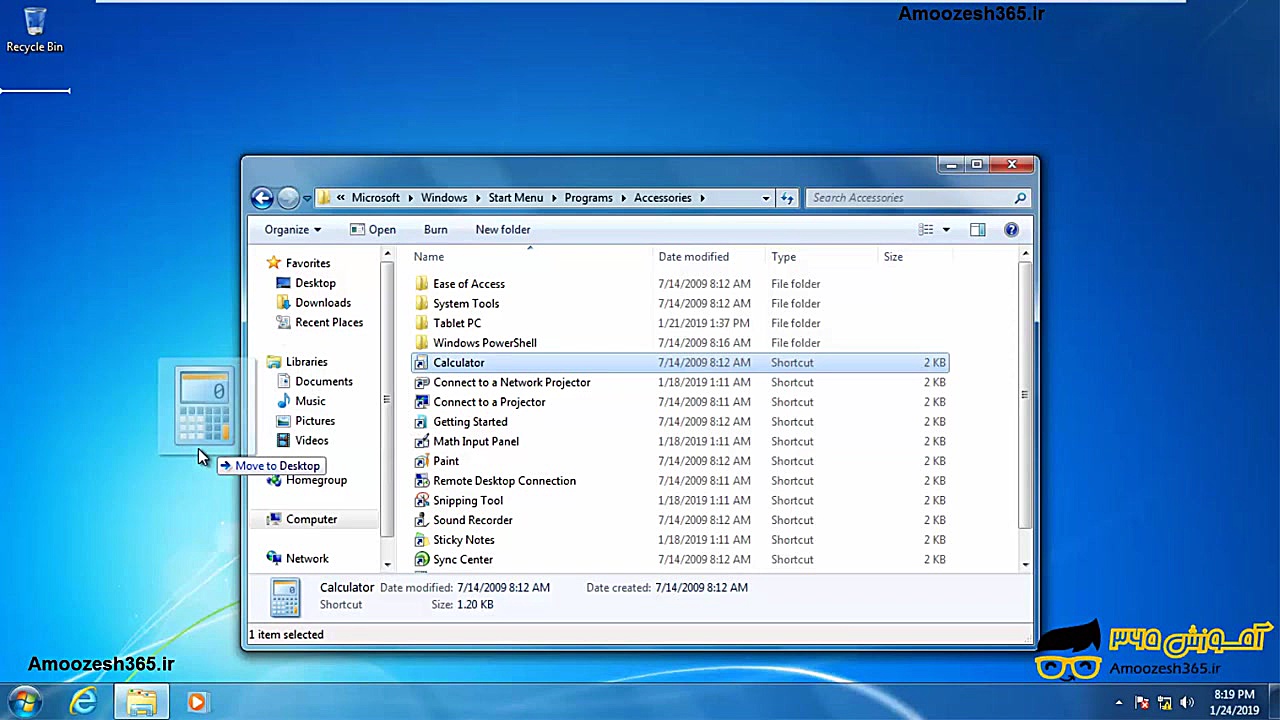This screenshot has height=720, width=1280.
Task: Click the Burn toolbar command
Action: 435,230
